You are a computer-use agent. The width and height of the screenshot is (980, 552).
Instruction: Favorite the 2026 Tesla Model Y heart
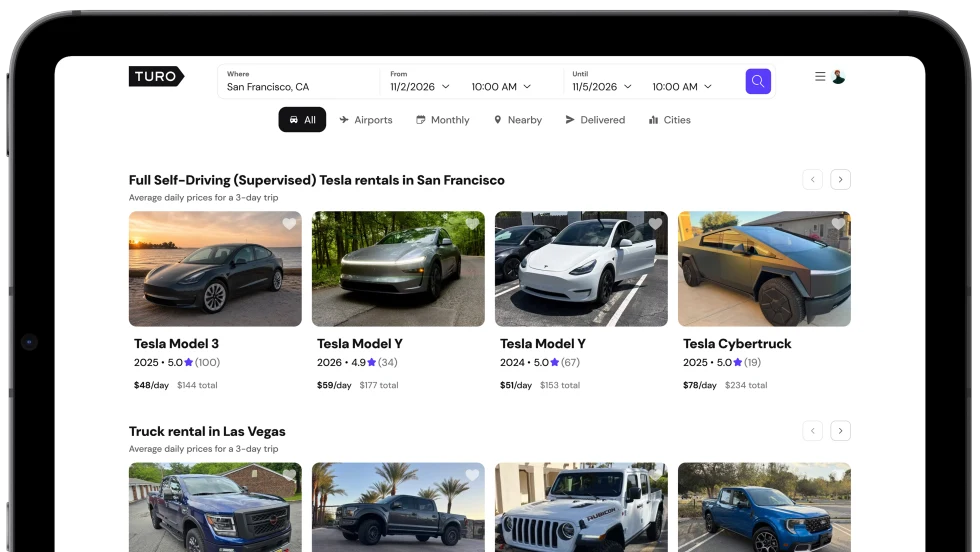coord(472,224)
